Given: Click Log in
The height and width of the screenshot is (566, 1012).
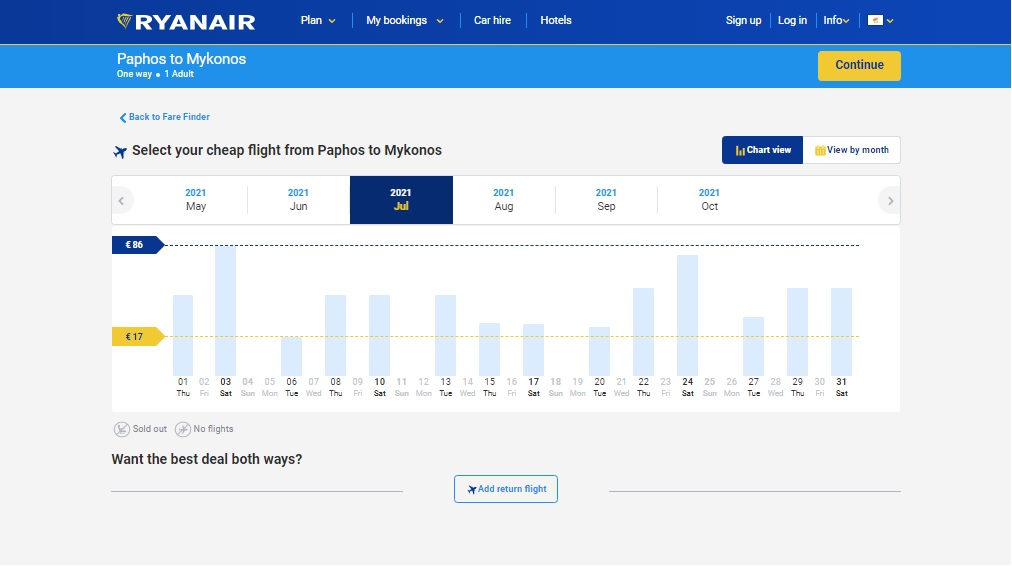Looking at the screenshot, I should pyautogui.click(x=792, y=21).
